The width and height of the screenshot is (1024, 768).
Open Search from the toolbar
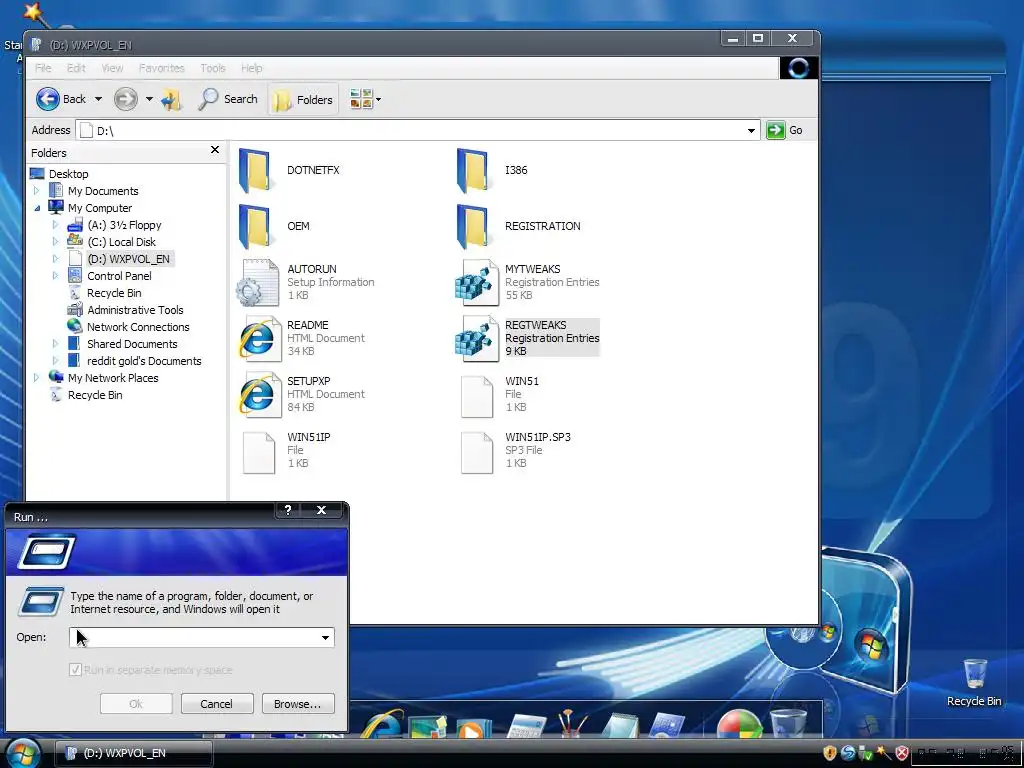[x=228, y=99]
